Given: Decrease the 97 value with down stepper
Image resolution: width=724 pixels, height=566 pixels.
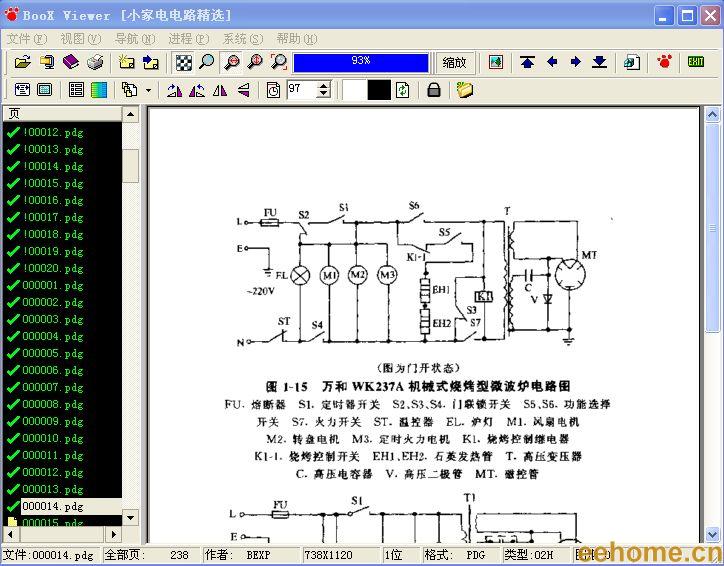Looking at the screenshot, I should pos(324,94).
